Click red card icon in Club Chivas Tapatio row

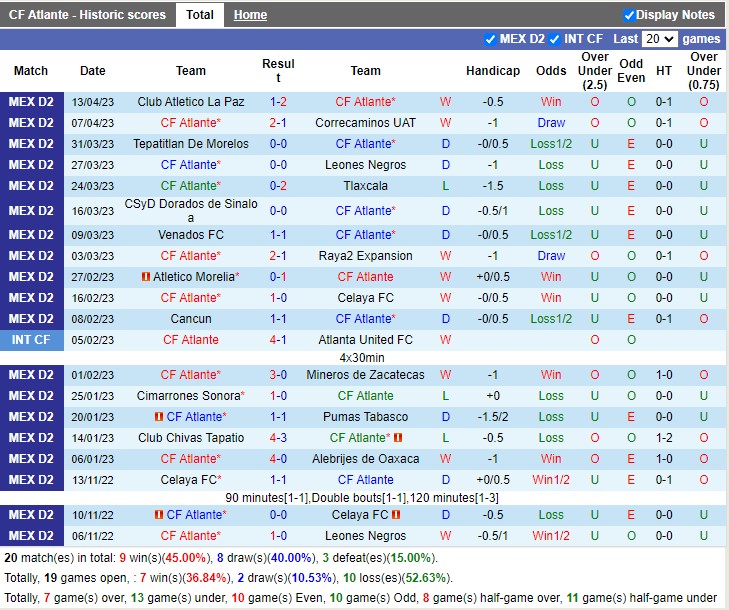tap(397, 438)
